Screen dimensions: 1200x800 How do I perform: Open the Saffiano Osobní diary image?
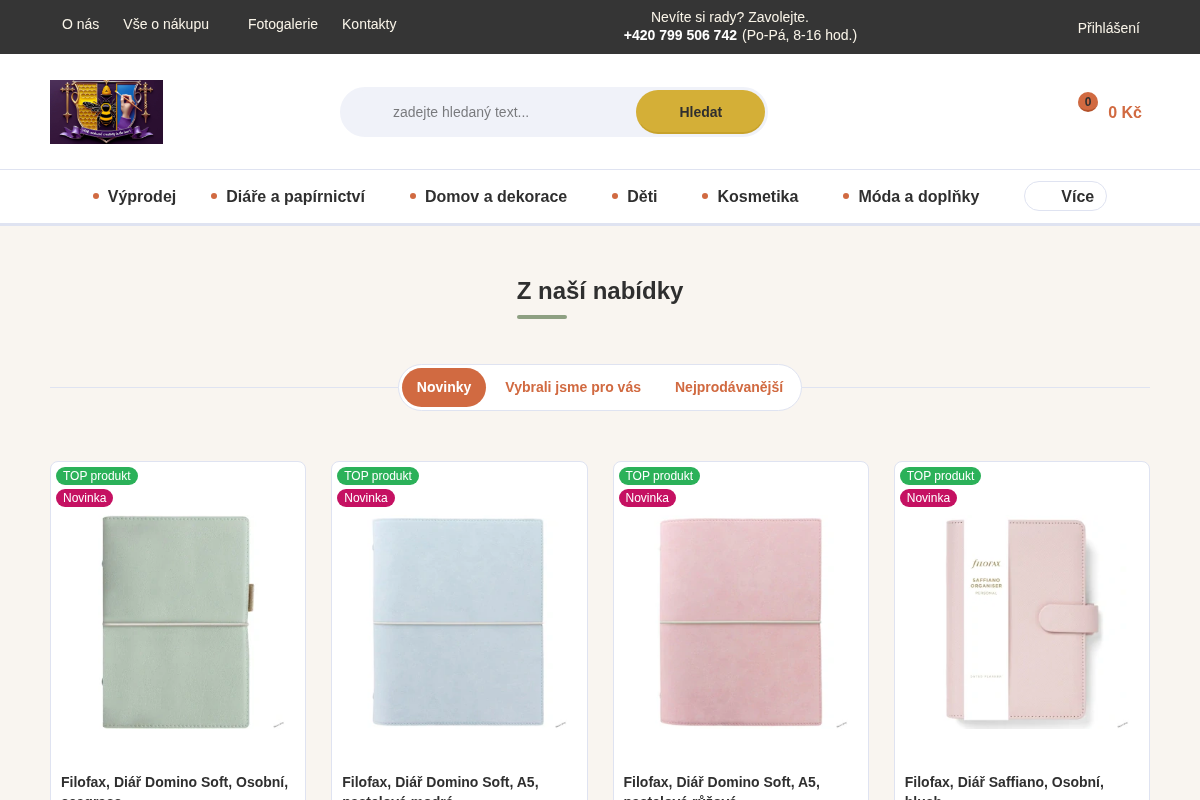(x=1022, y=620)
